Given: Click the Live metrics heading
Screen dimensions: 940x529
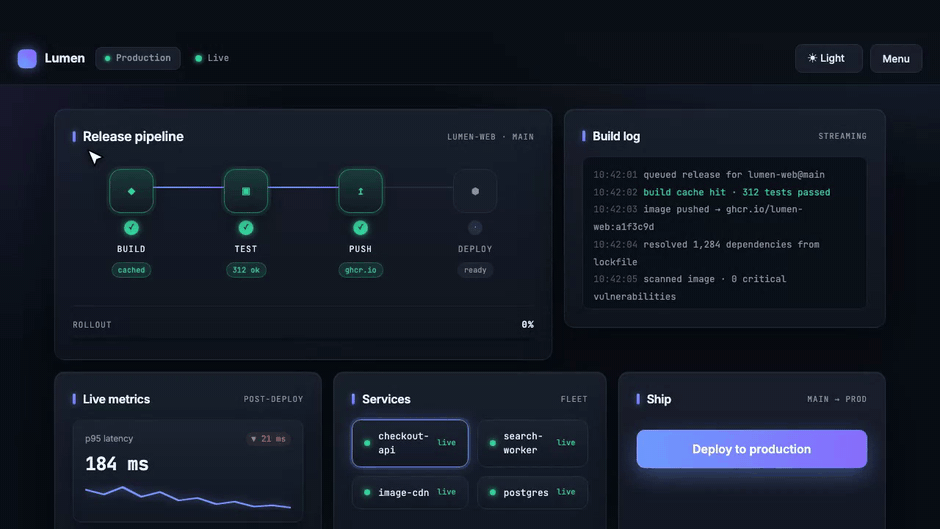Looking at the screenshot, I should pyautogui.click(x=116, y=399).
